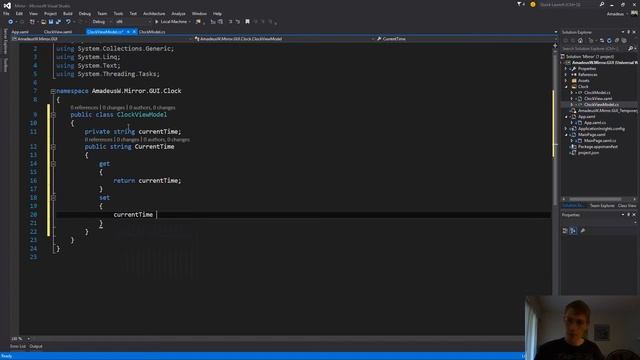This screenshot has width=640, height=360.
Task: Click Solution Explorer Home icon
Action: click(580, 41)
